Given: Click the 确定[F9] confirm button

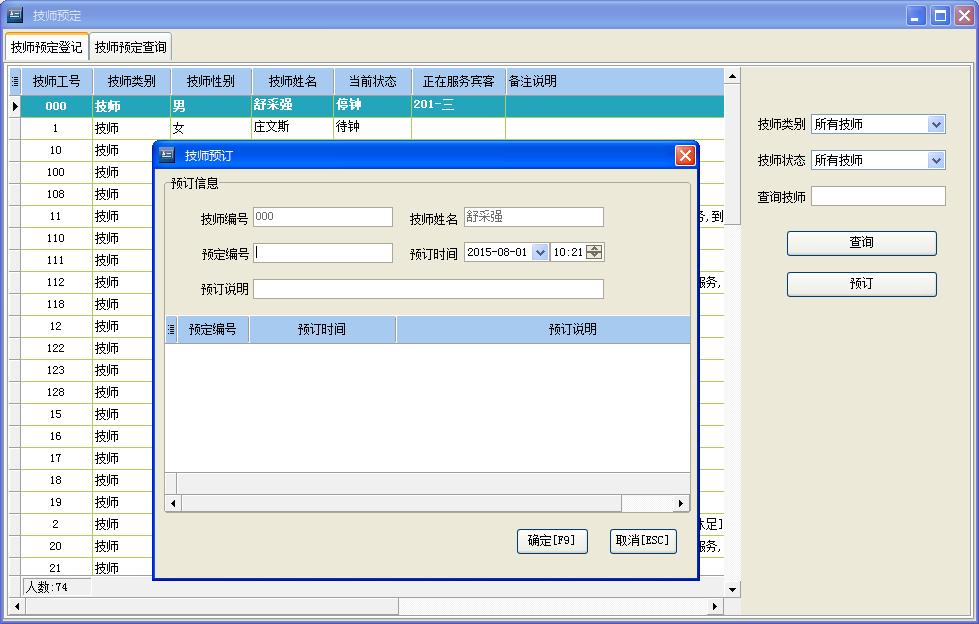Looking at the screenshot, I should [551, 541].
